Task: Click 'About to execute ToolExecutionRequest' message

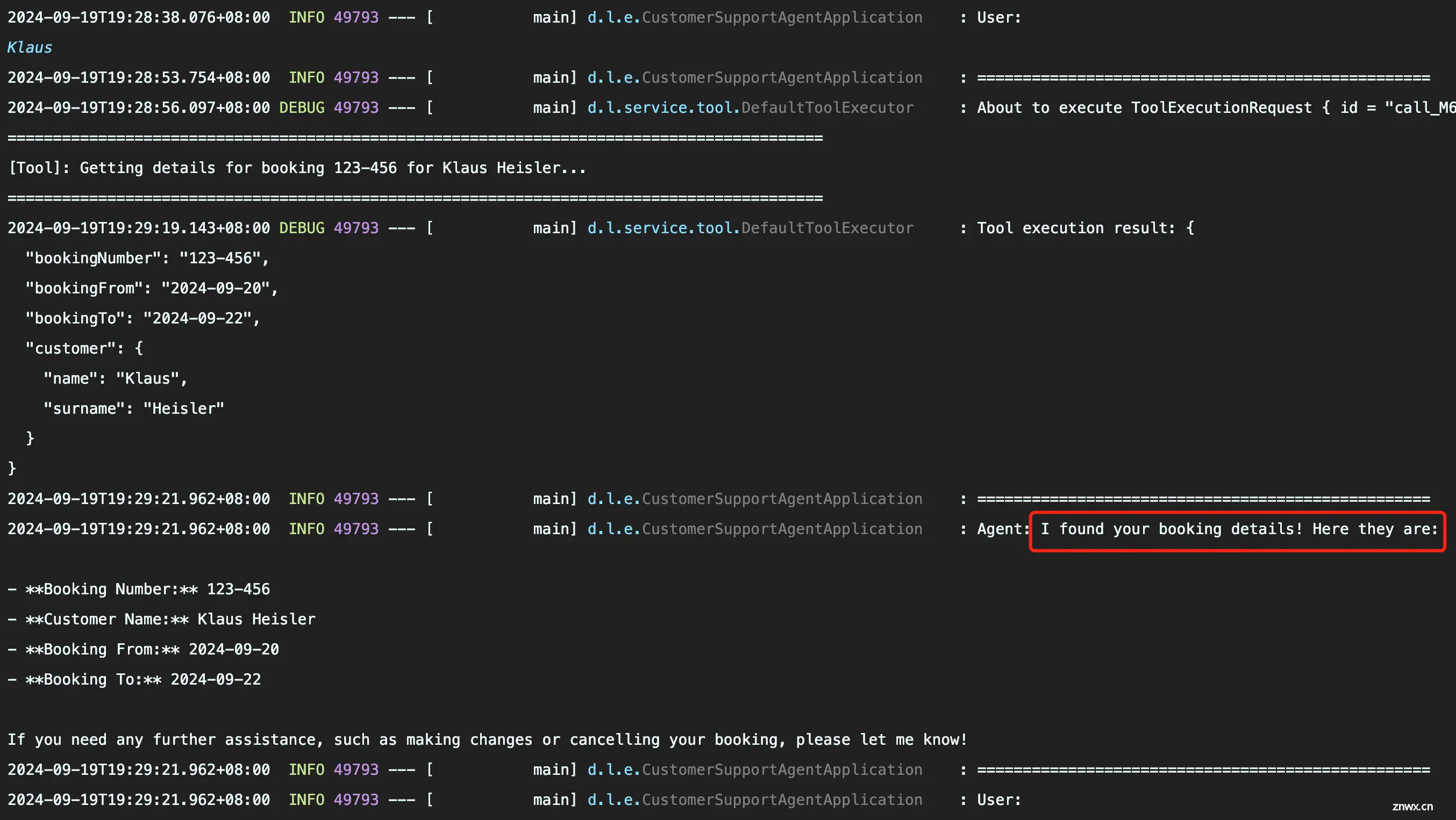Action: click(1216, 108)
